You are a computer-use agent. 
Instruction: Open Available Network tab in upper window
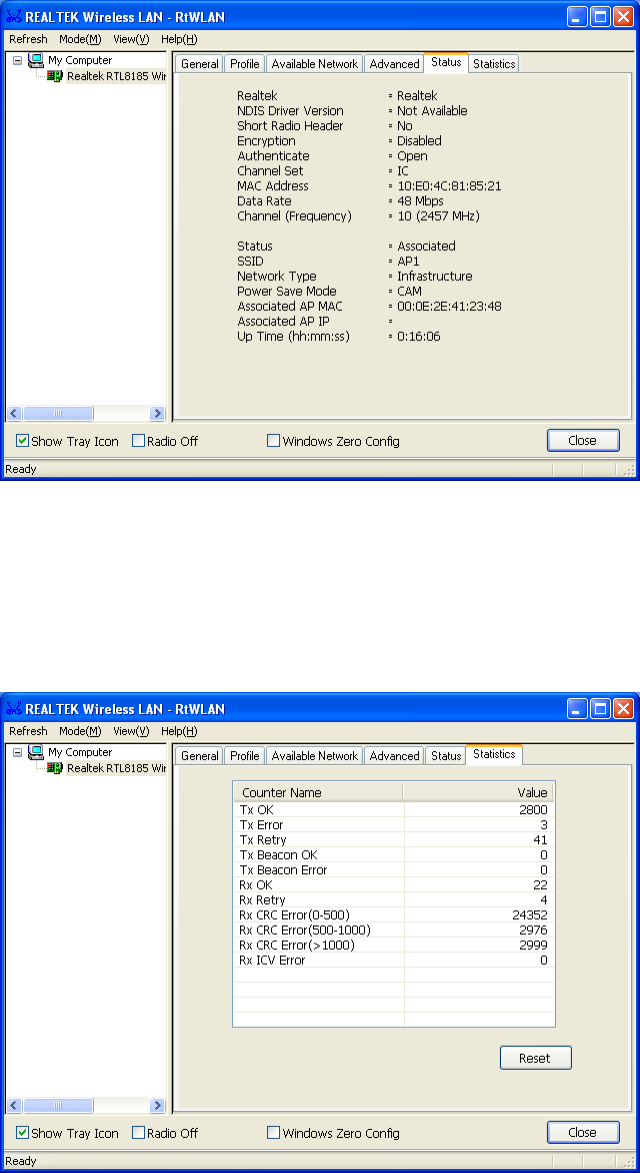[315, 64]
